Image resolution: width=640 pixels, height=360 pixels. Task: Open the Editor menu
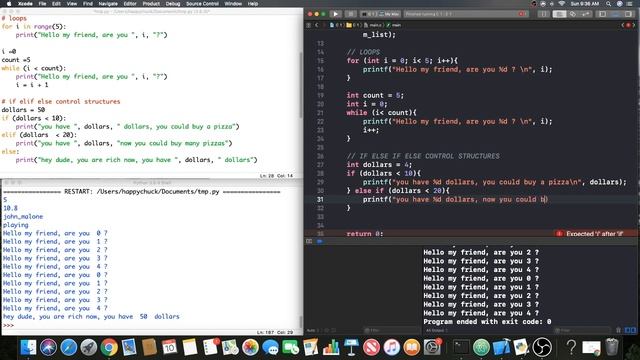[130, 4]
